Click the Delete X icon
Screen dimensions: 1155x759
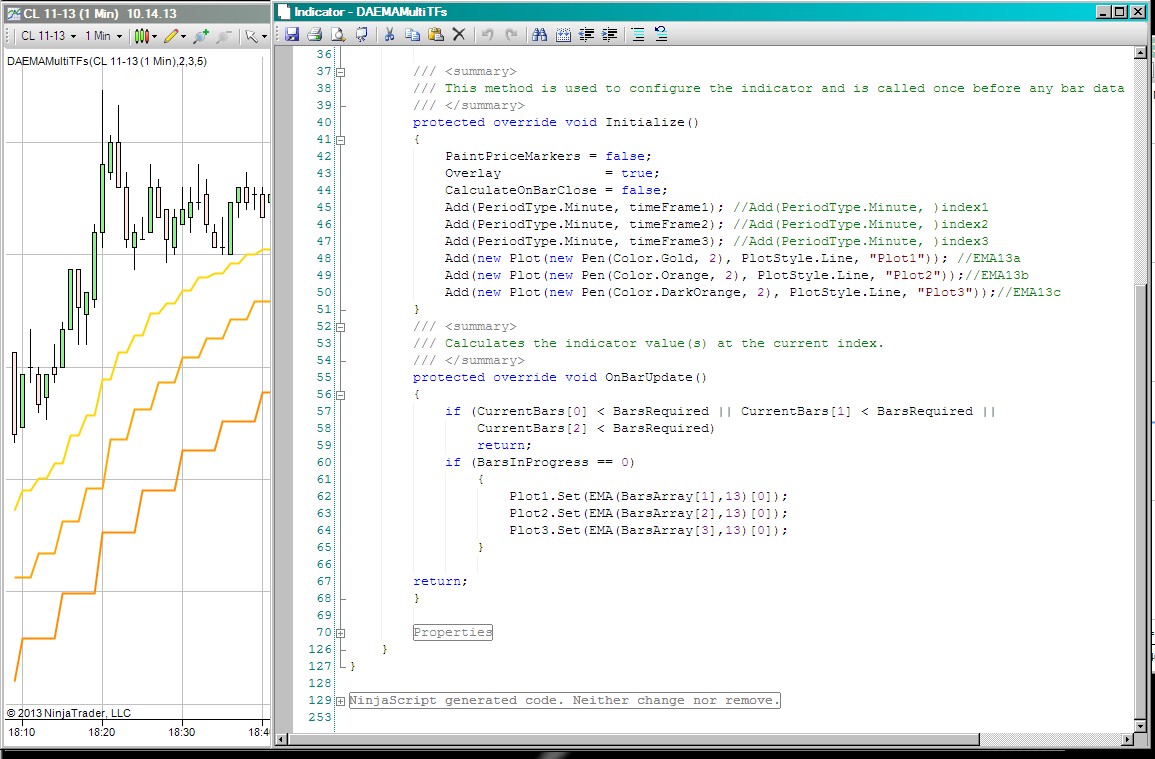[x=459, y=34]
